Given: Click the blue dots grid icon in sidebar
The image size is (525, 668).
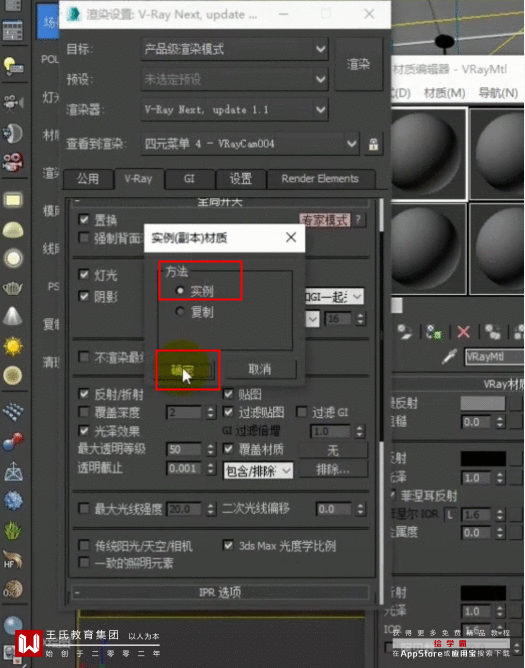Looking at the screenshot, I should (13, 412).
